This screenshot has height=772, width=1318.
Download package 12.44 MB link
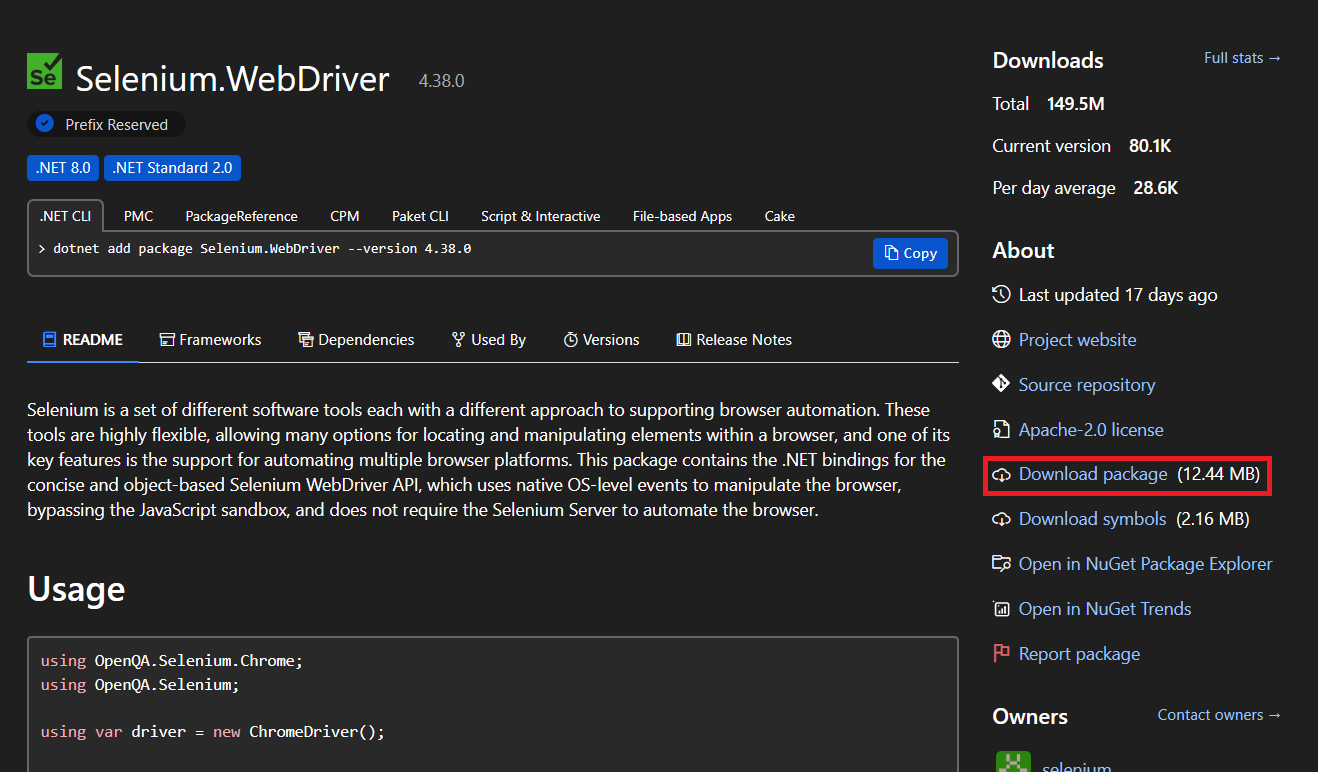tap(1092, 474)
